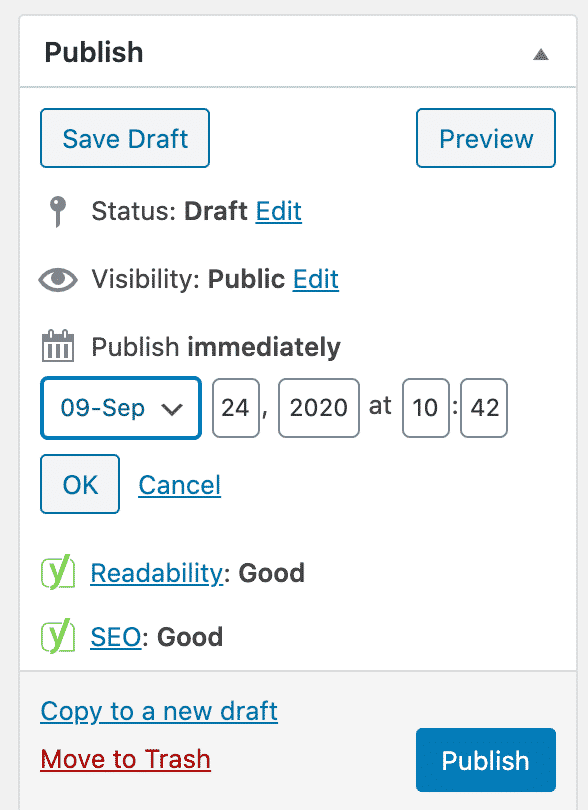Click the publish calendar icon
The width and height of the screenshot is (588, 810).
[x=58, y=346]
